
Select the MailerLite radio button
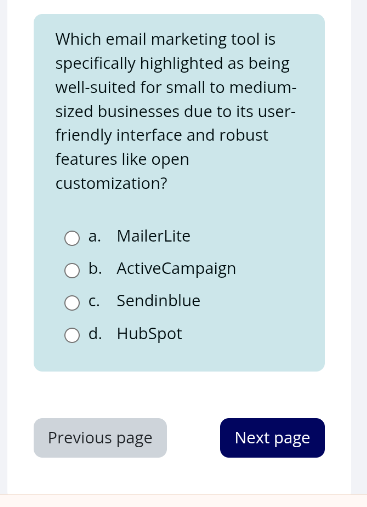pos(72,238)
